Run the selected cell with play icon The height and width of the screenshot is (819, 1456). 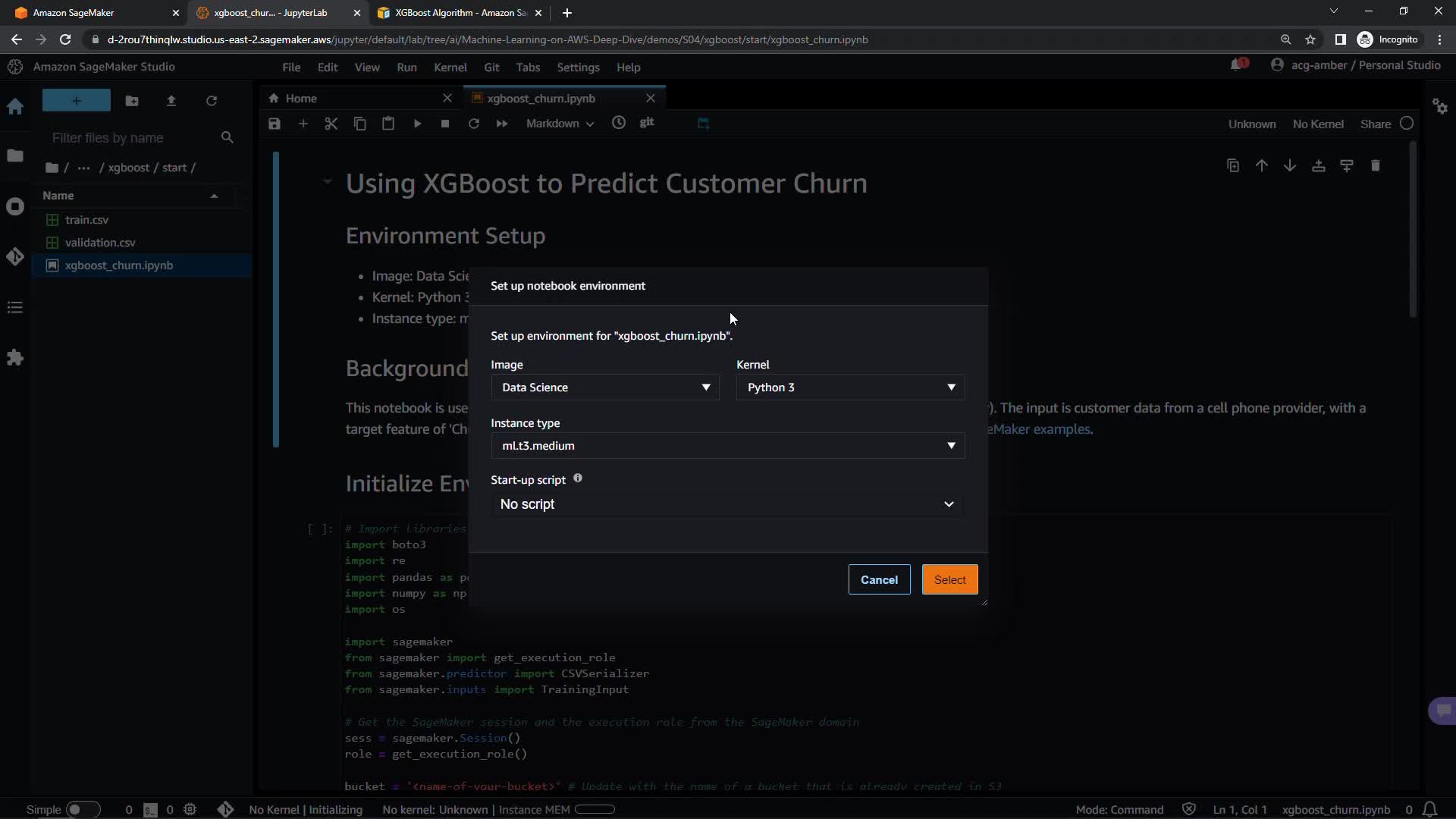[417, 124]
